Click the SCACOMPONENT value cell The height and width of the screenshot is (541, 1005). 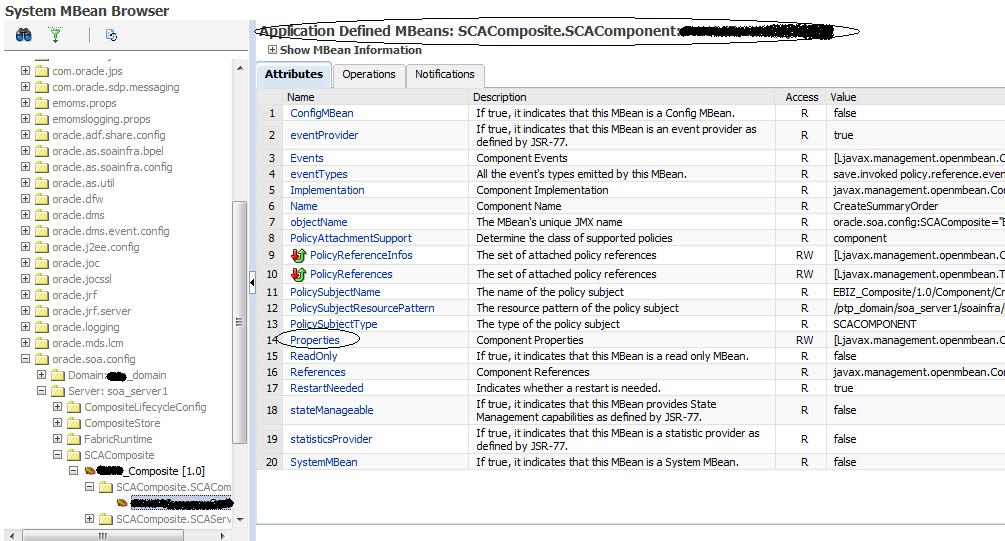(874, 324)
